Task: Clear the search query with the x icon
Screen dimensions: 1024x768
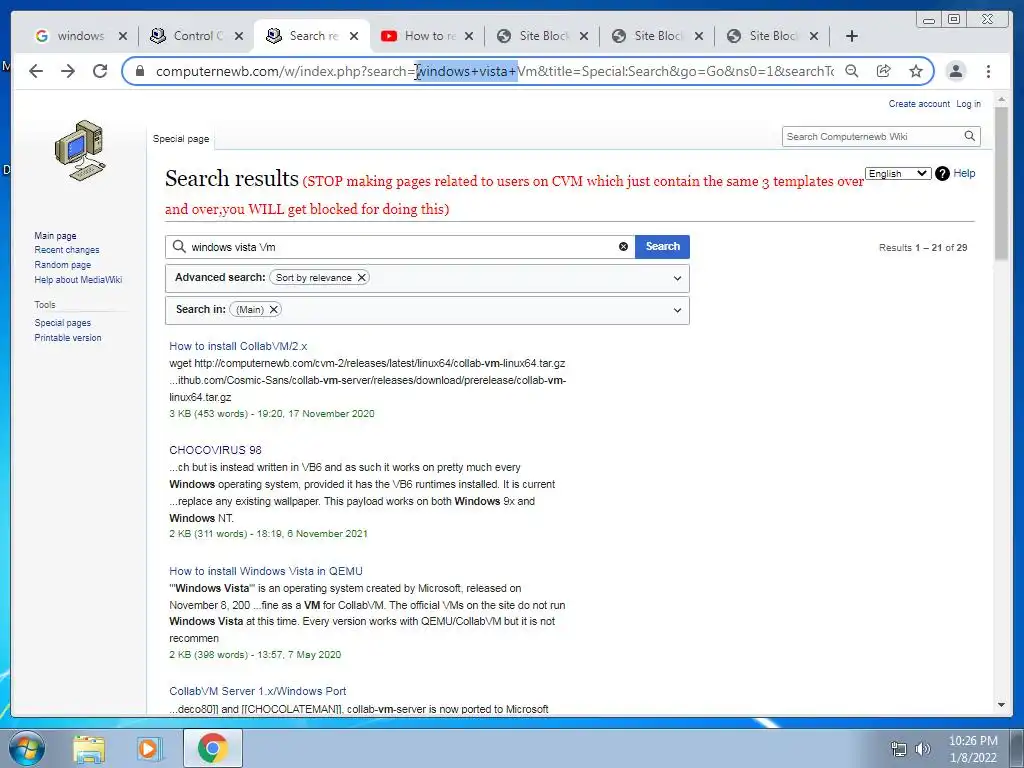Action: [623, 246]
